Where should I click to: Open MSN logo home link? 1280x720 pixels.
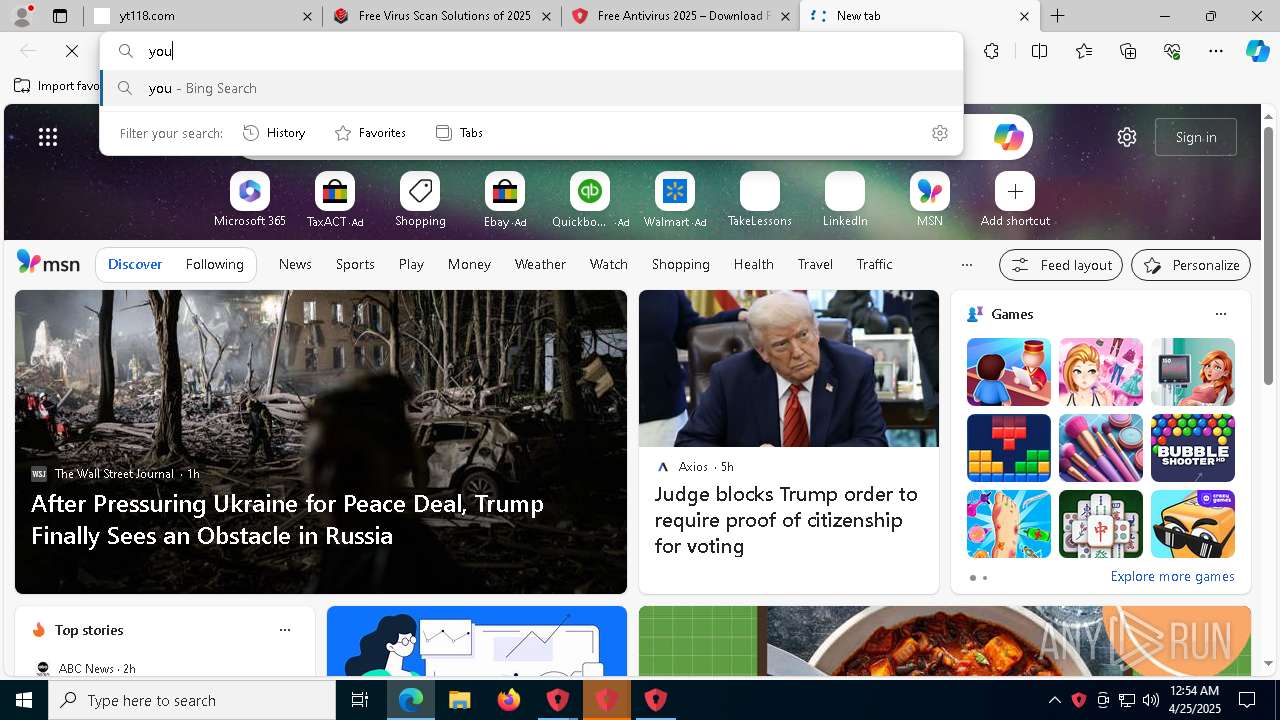pyautogui.click(x=48, y=263)
